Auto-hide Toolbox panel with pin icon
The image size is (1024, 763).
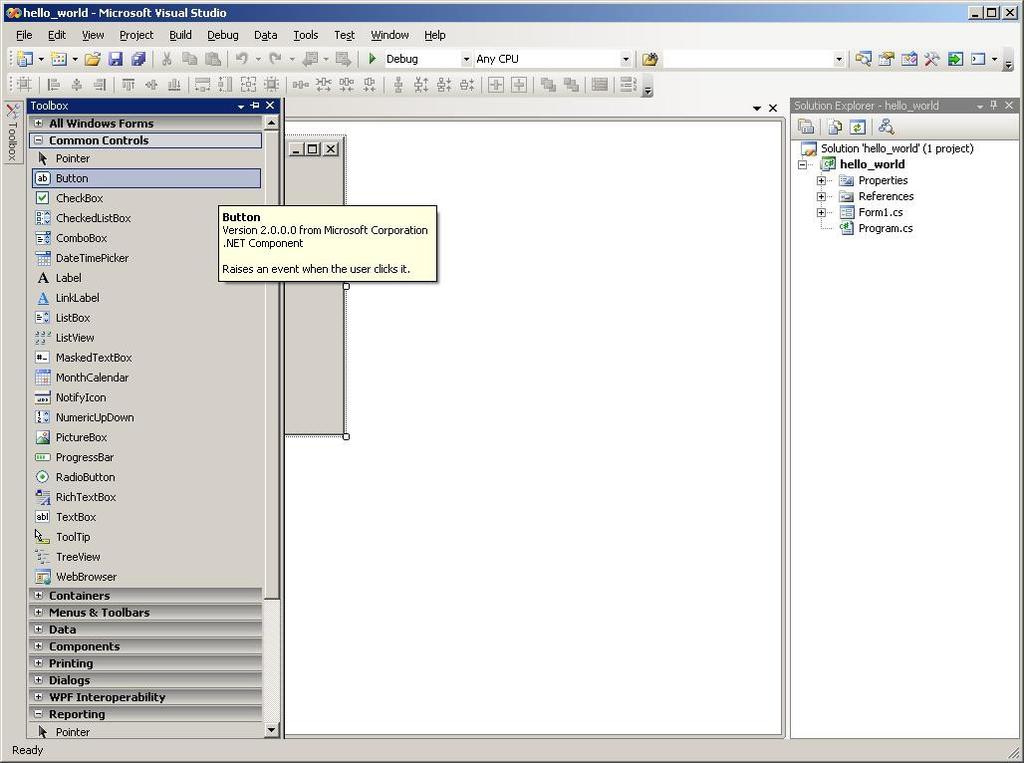click(x=255, y=105)
